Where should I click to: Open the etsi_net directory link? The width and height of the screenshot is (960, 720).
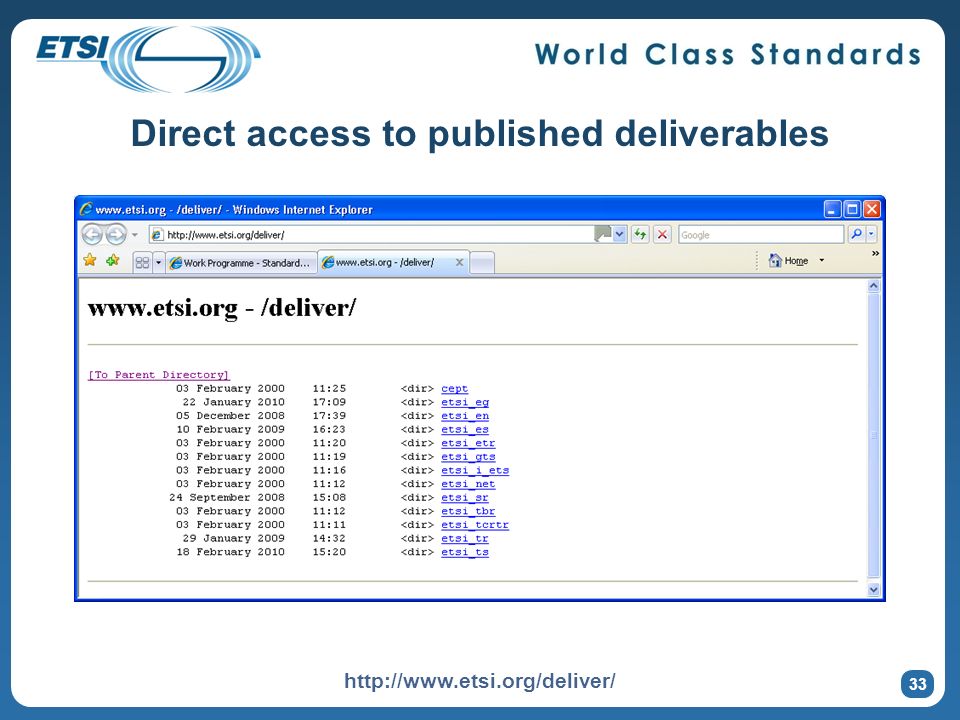468,484
